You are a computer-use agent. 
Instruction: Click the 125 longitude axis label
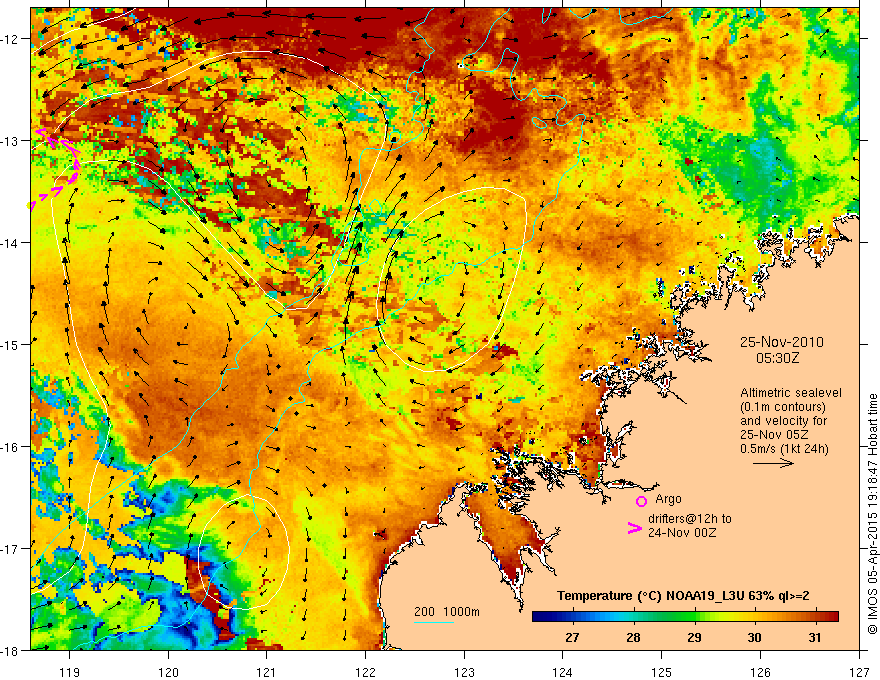coord(662,672)
